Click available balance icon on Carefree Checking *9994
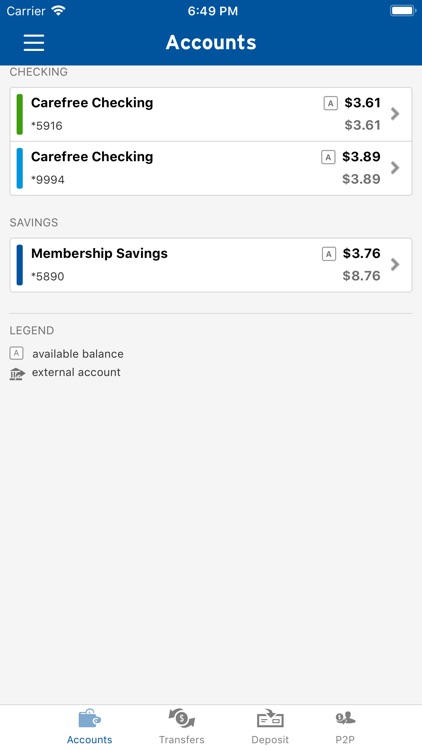The width and height of the screenshot is (422, 750). [328, 157]
